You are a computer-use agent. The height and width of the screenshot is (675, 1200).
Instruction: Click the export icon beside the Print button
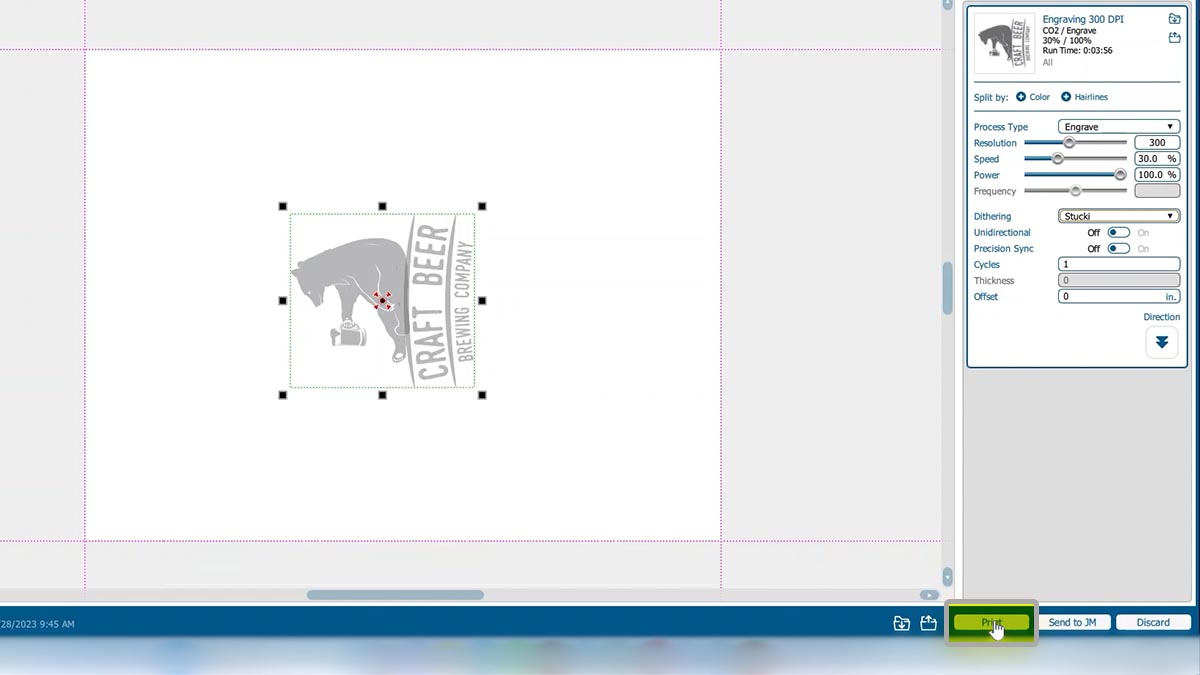[x=927, y=623]
